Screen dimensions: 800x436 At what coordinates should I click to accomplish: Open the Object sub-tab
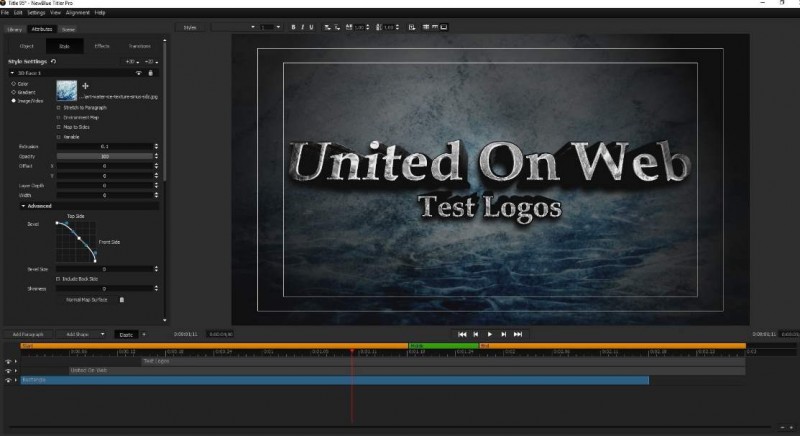pos(27,46)
